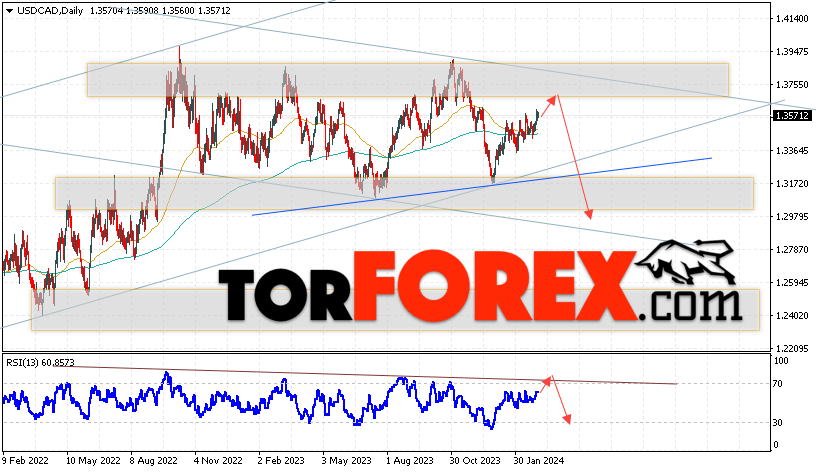Select the 1 Aug 2023 date label
The width and height of the screenshot is (816, 472).
(410, 461)
